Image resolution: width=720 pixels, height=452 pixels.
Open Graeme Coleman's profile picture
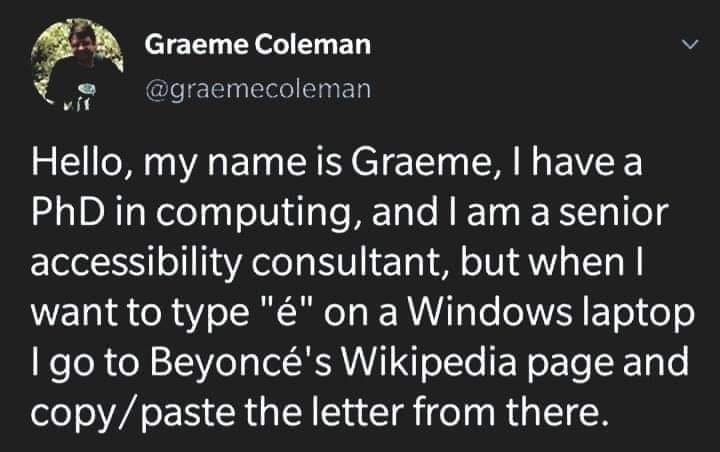coord(72,67)
